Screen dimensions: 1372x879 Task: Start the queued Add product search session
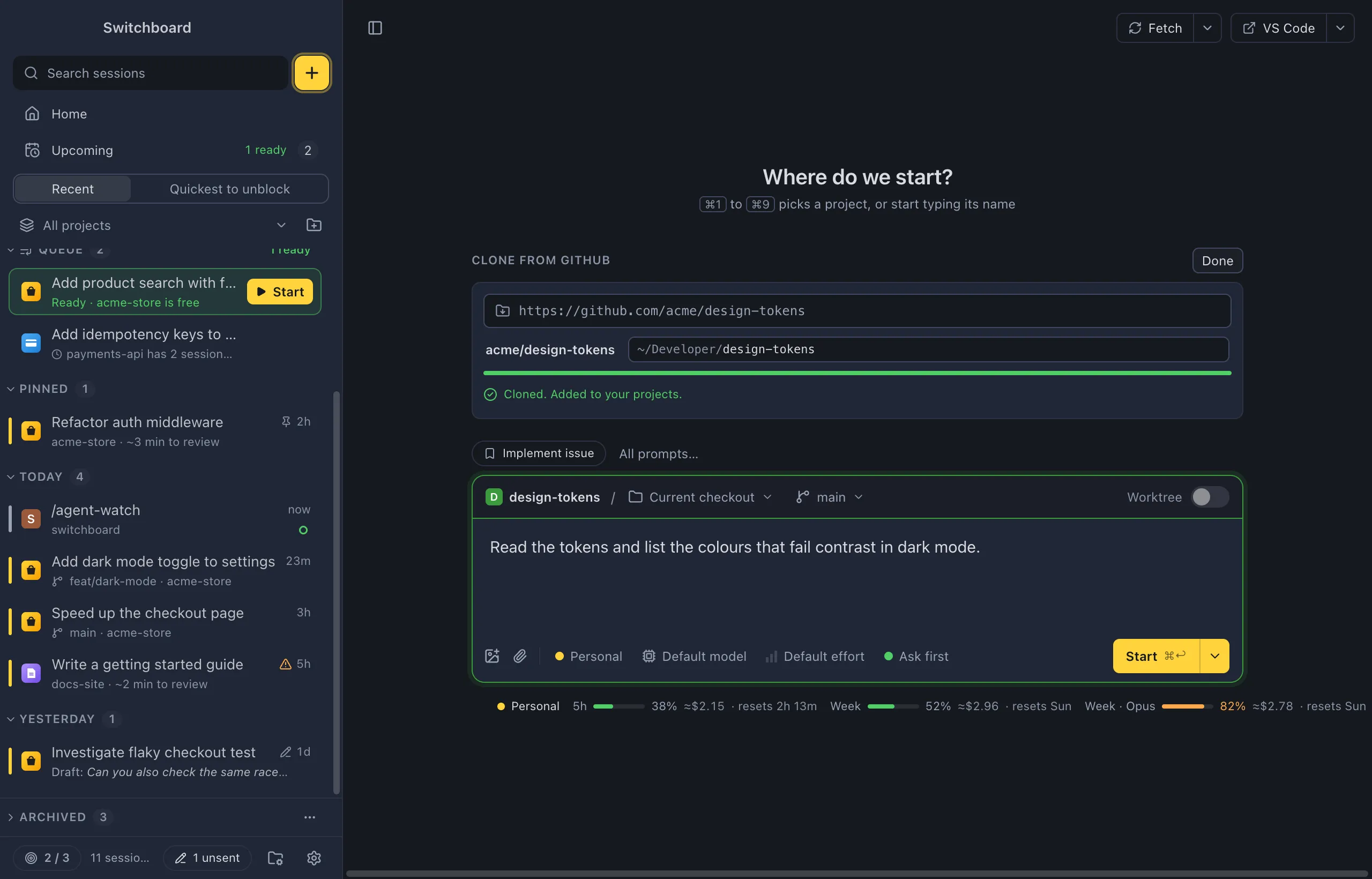280,292
